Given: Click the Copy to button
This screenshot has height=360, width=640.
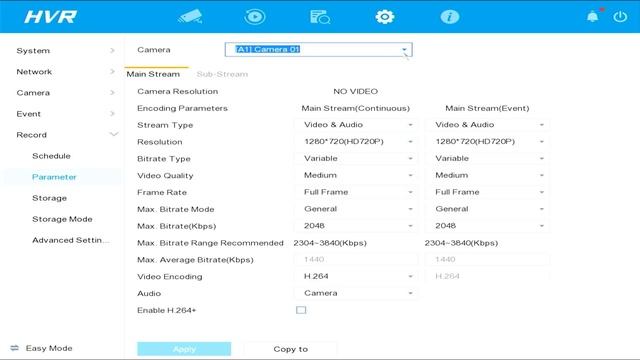Looking at the screenshot, I should click(x=290, y=349).
